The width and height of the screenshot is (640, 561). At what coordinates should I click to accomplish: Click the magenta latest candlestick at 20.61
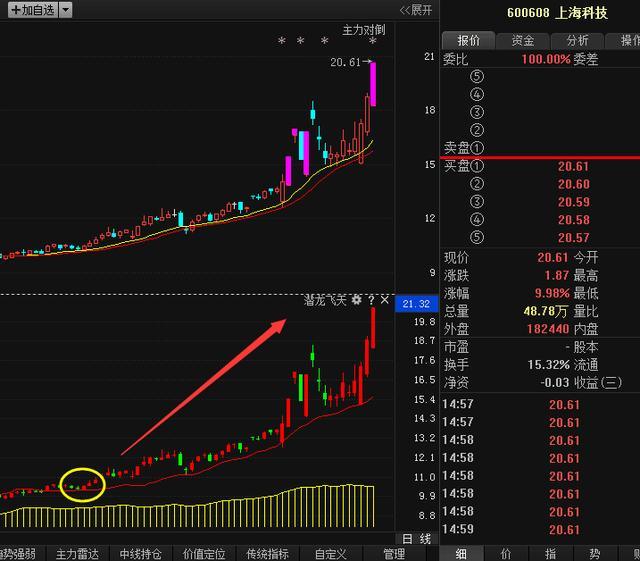pos(373,84)
